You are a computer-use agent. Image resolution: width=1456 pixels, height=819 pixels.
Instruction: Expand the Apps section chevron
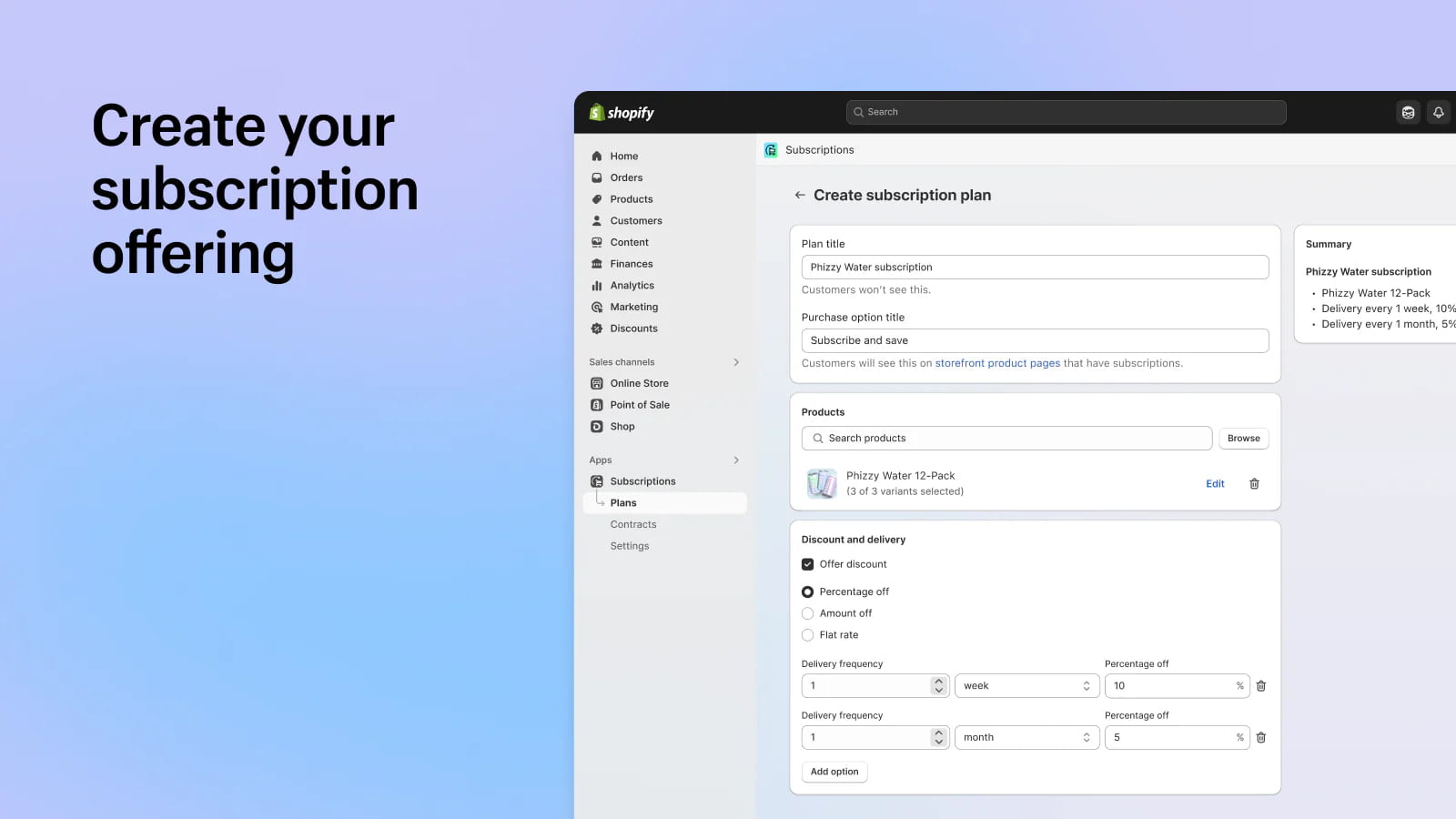click(x=736, y=460)
